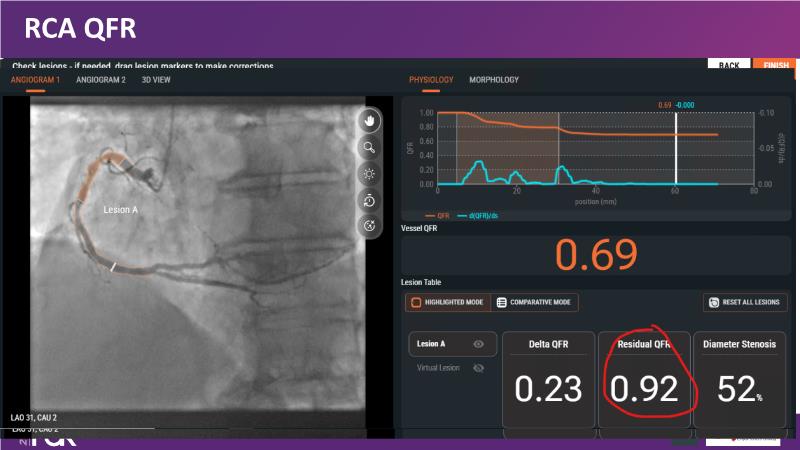800x450 pixels.
Task: Select the pan hand tool
Action: pyautogui.click(x=370, y=121)
